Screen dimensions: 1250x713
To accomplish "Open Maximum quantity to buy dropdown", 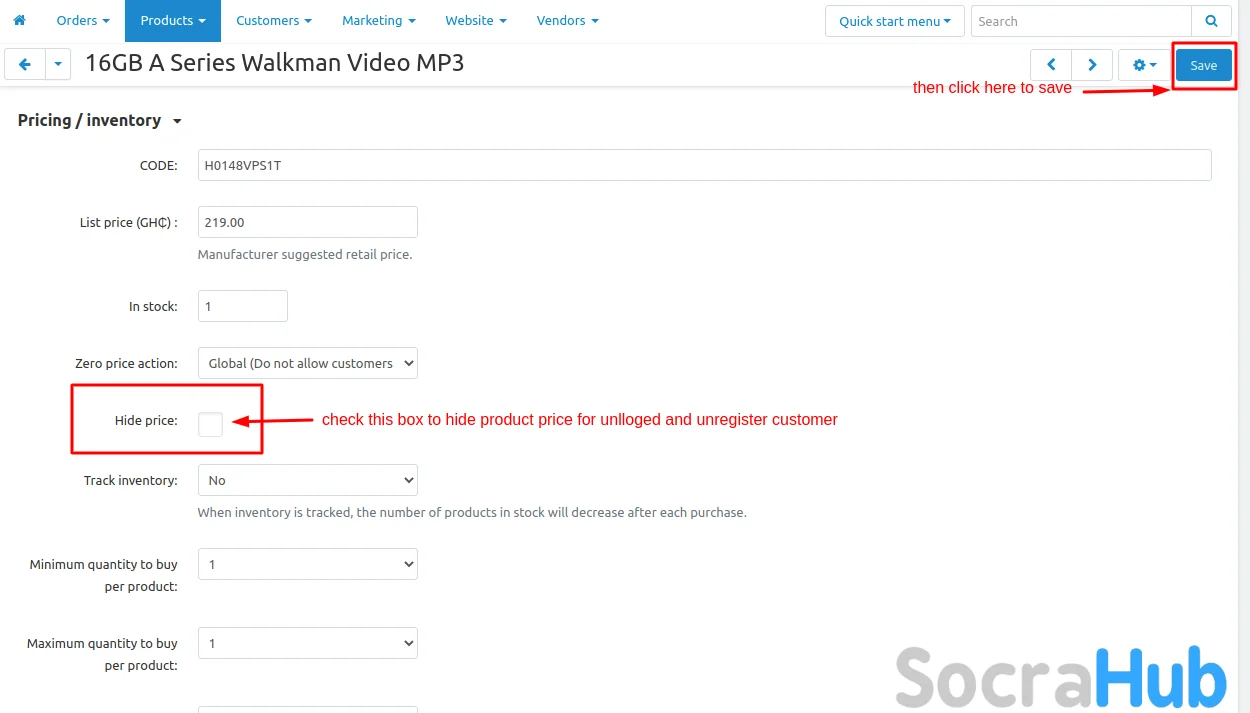I will click(x=307, y=643).
